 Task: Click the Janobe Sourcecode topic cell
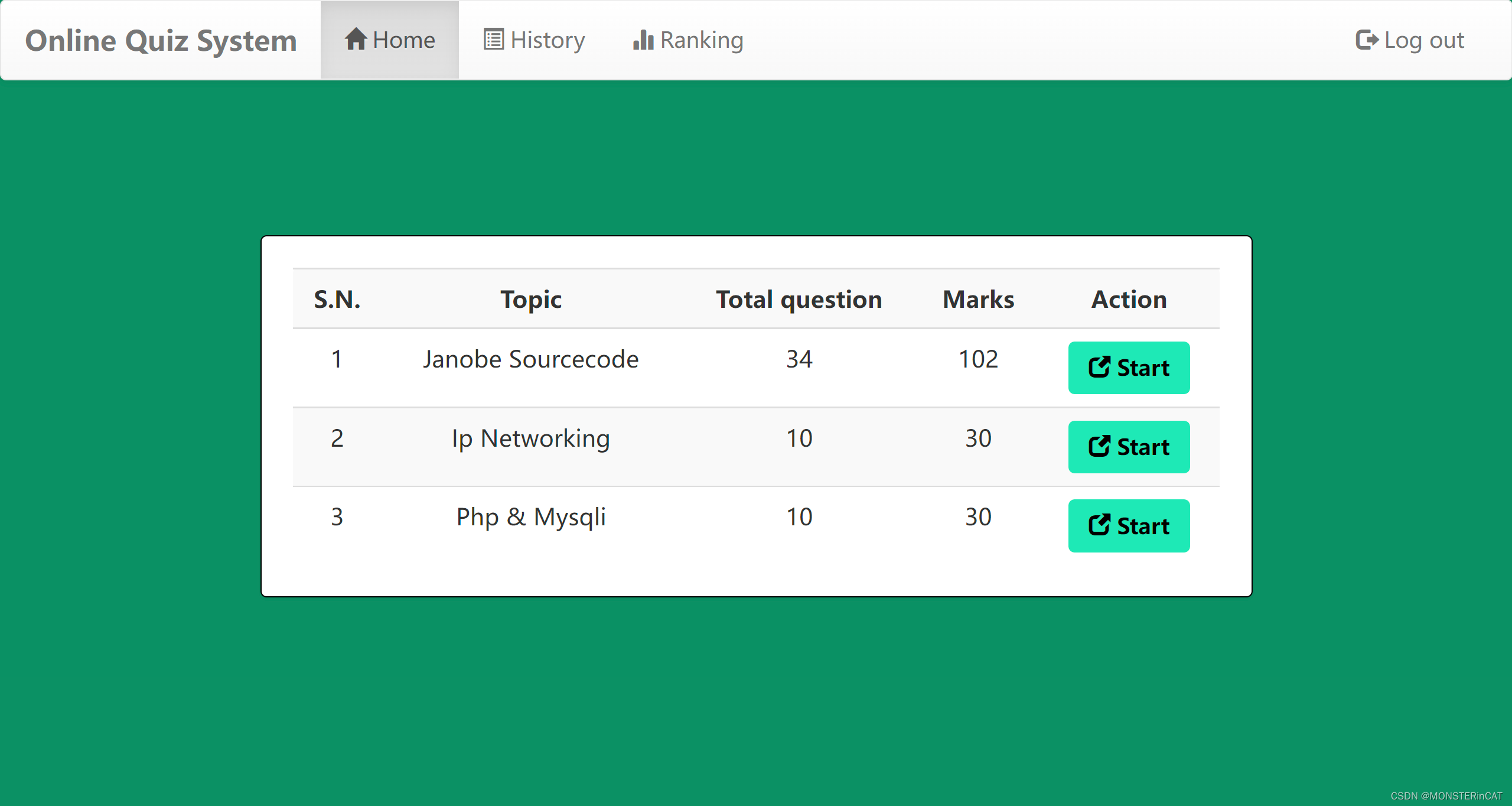click(x=531, y=359)
